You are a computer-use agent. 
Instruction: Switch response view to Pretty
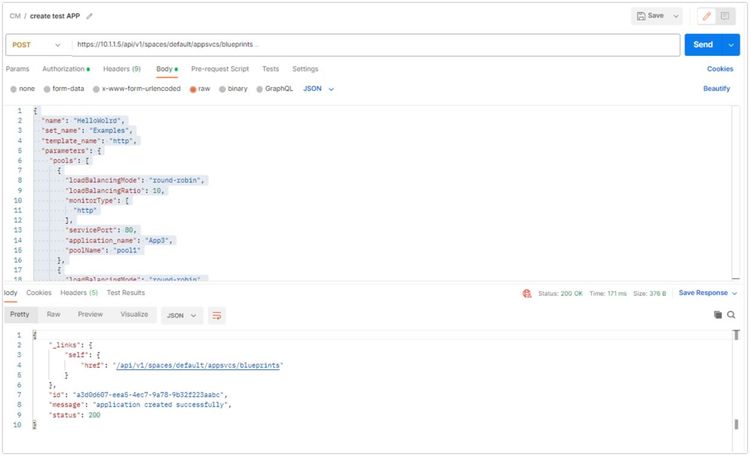tap(20, 314)
